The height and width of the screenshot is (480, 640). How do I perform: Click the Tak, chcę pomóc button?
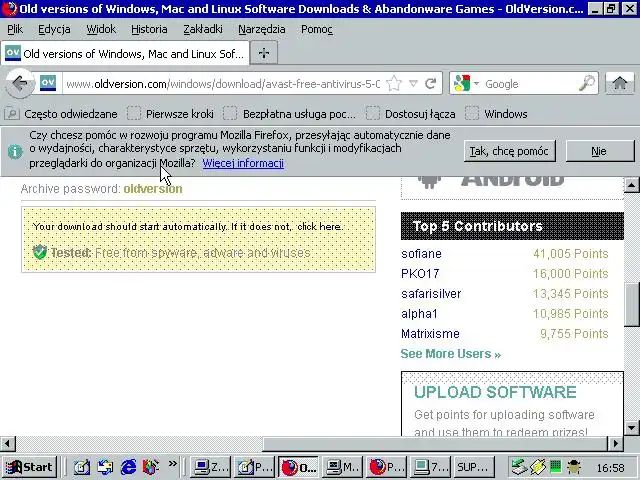509,151
